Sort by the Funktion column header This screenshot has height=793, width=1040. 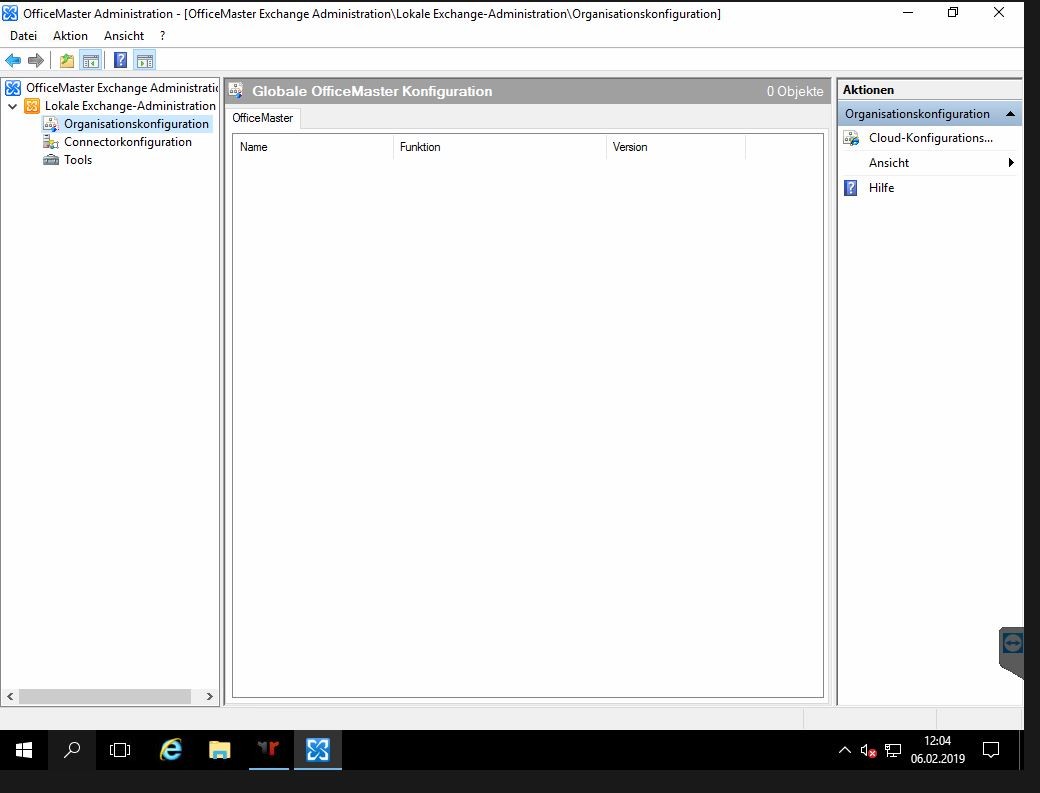click(500, 147)
